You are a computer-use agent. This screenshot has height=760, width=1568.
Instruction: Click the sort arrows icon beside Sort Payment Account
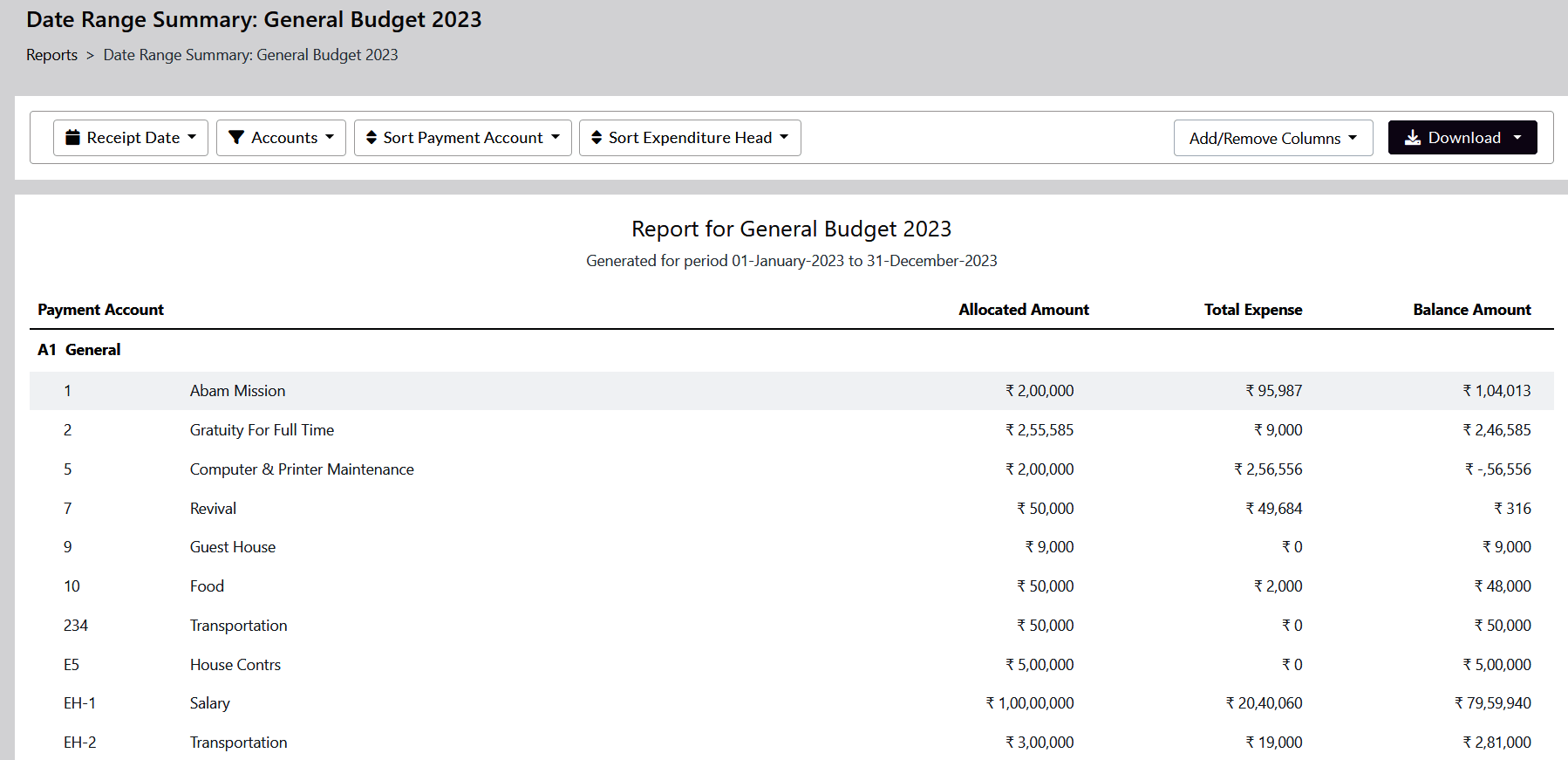[372, 138]
